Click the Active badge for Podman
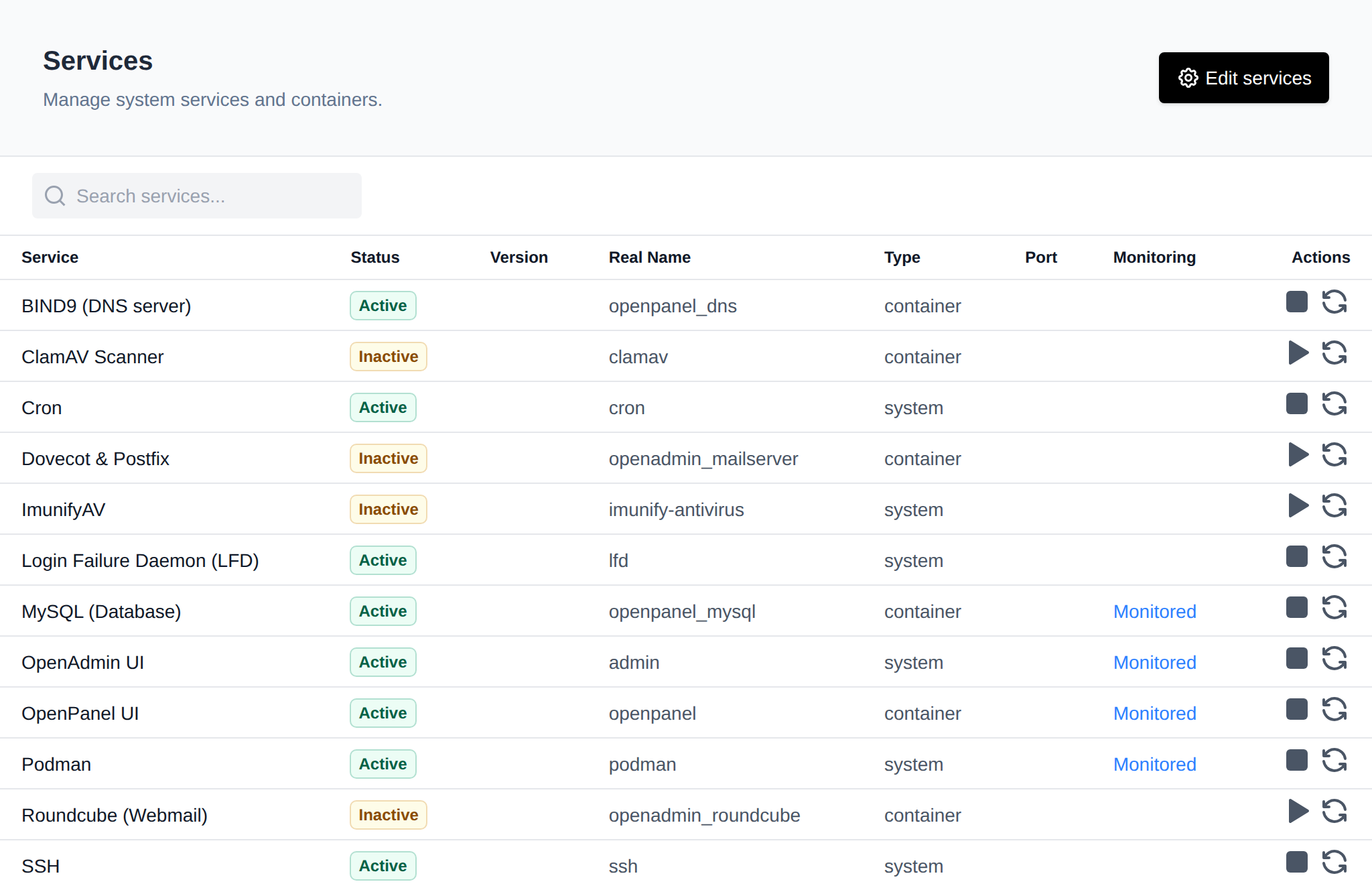 coord(383,764)
